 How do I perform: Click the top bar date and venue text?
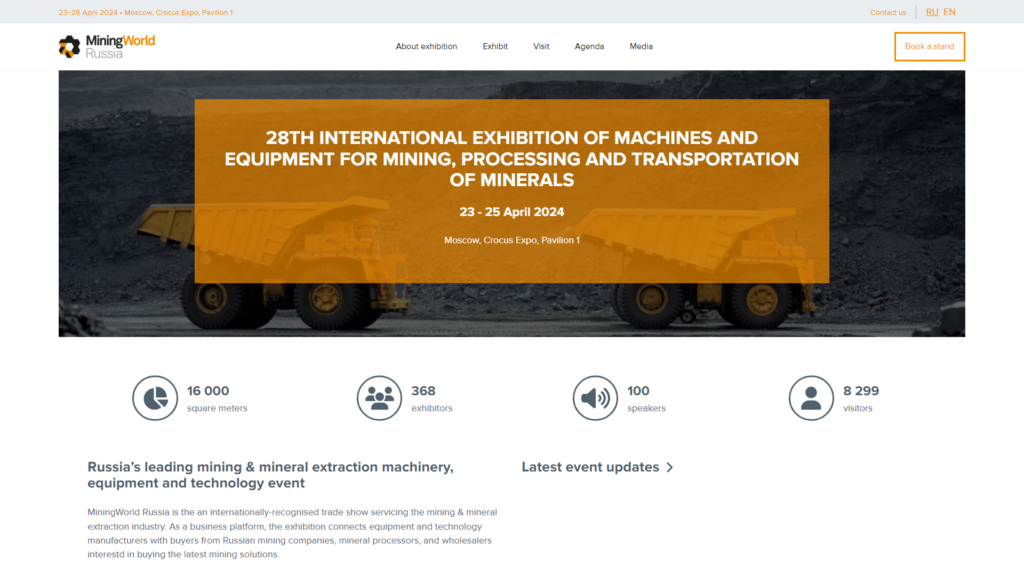click(146, 12)
